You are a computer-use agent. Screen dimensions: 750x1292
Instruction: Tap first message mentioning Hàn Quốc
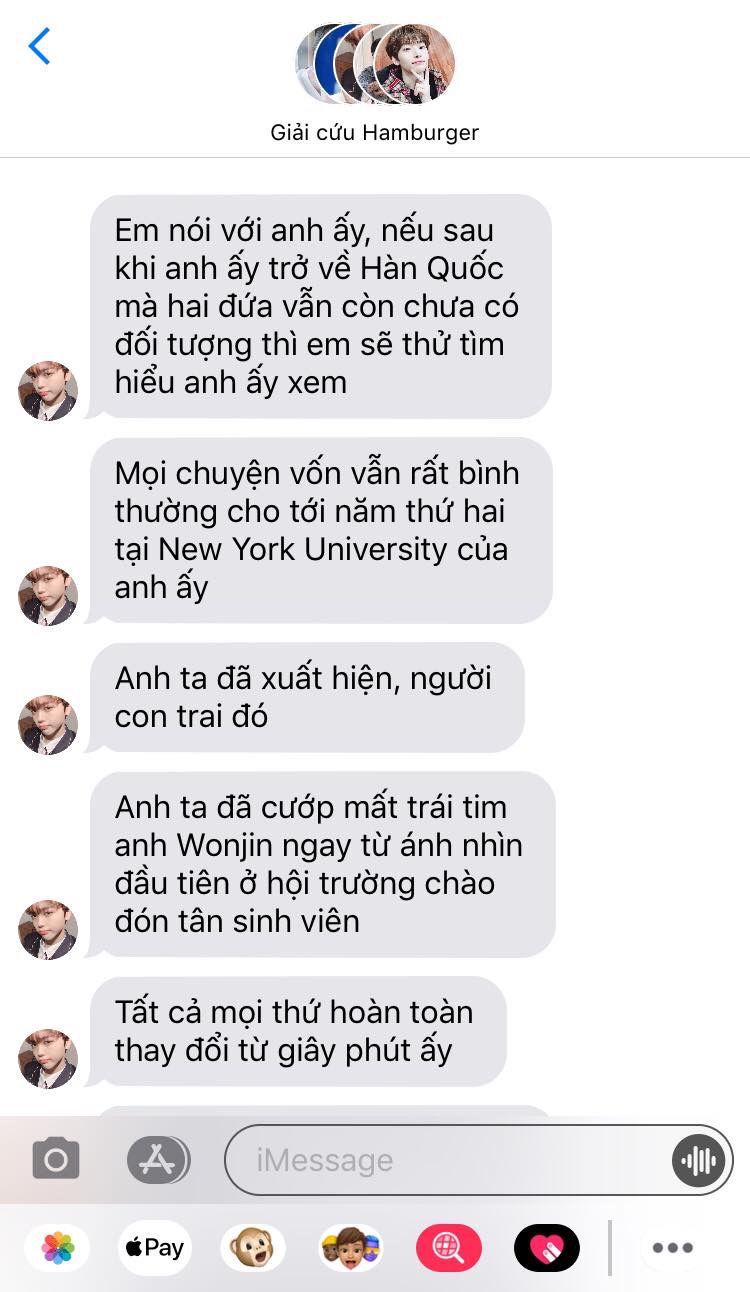(x=320, y=306)
